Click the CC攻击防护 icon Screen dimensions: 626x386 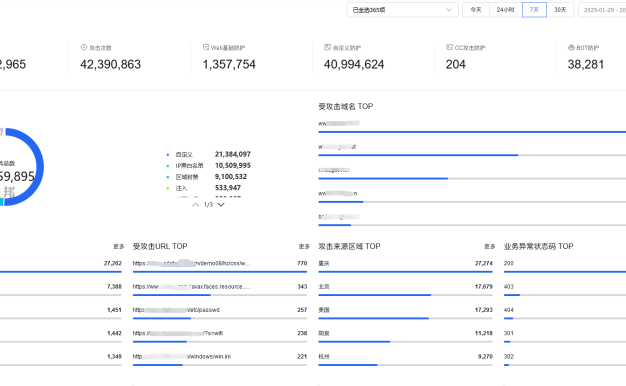tap(450, 47)
